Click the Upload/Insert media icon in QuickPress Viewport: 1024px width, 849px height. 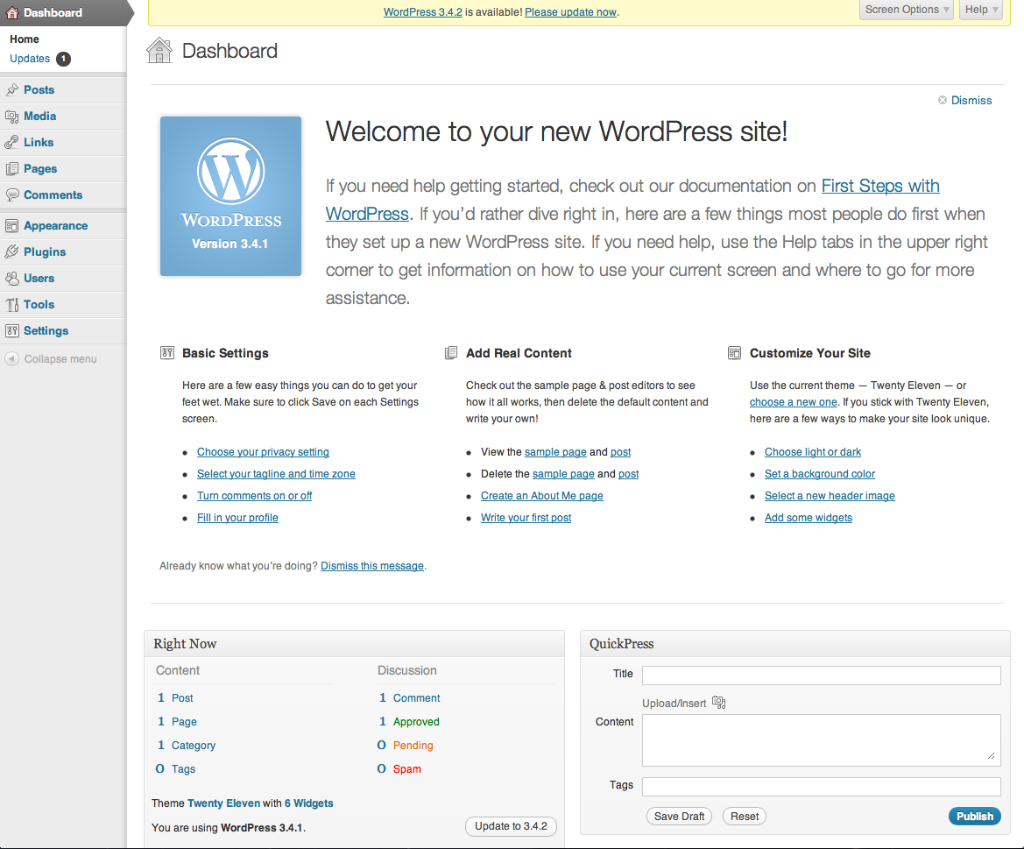(719, 702)
